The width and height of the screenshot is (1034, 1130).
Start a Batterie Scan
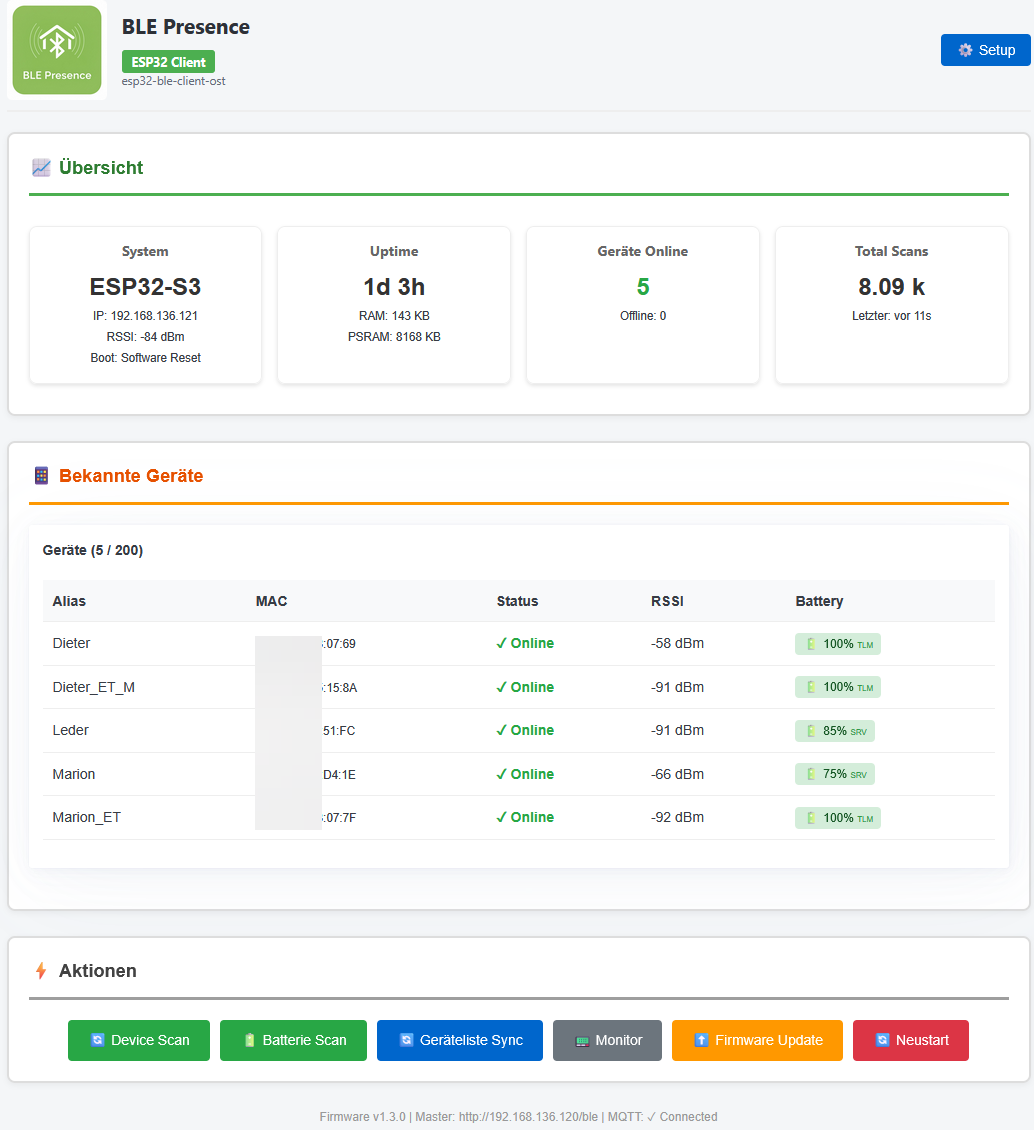point(293,1040)
